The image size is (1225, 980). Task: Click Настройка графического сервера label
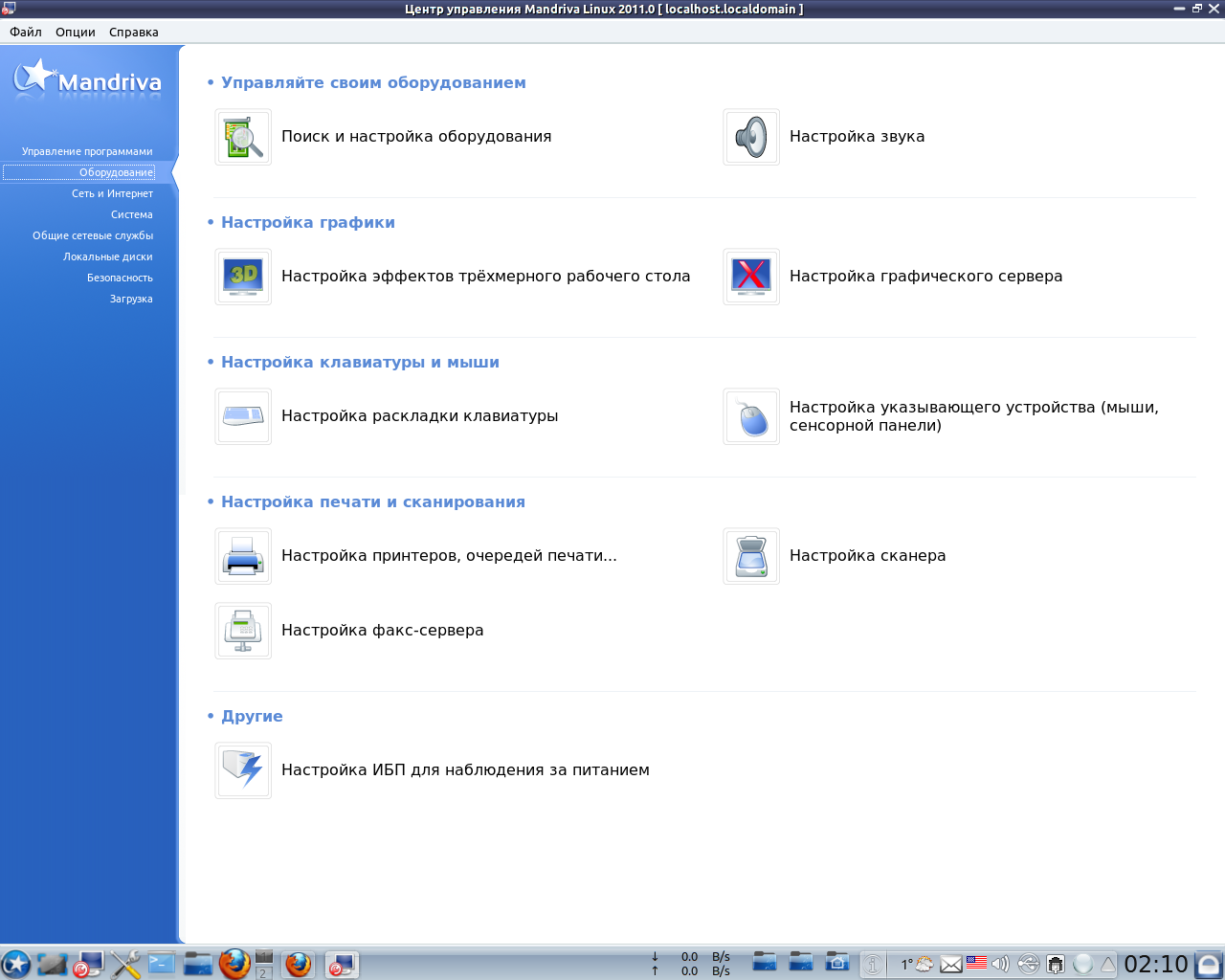click(926, 277)
